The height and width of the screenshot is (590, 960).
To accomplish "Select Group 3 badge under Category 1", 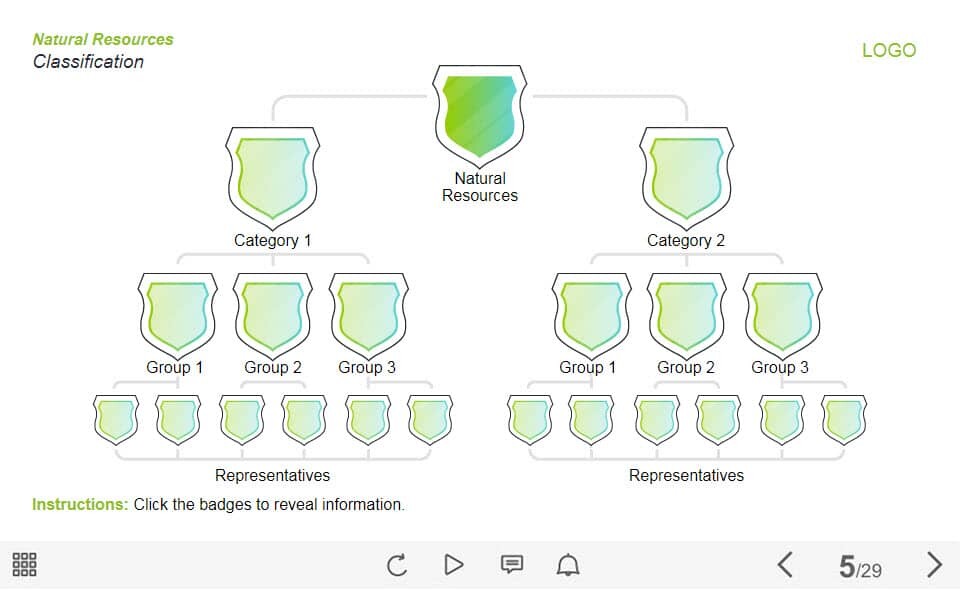I will pyautogui.click(x=368, y=315).
